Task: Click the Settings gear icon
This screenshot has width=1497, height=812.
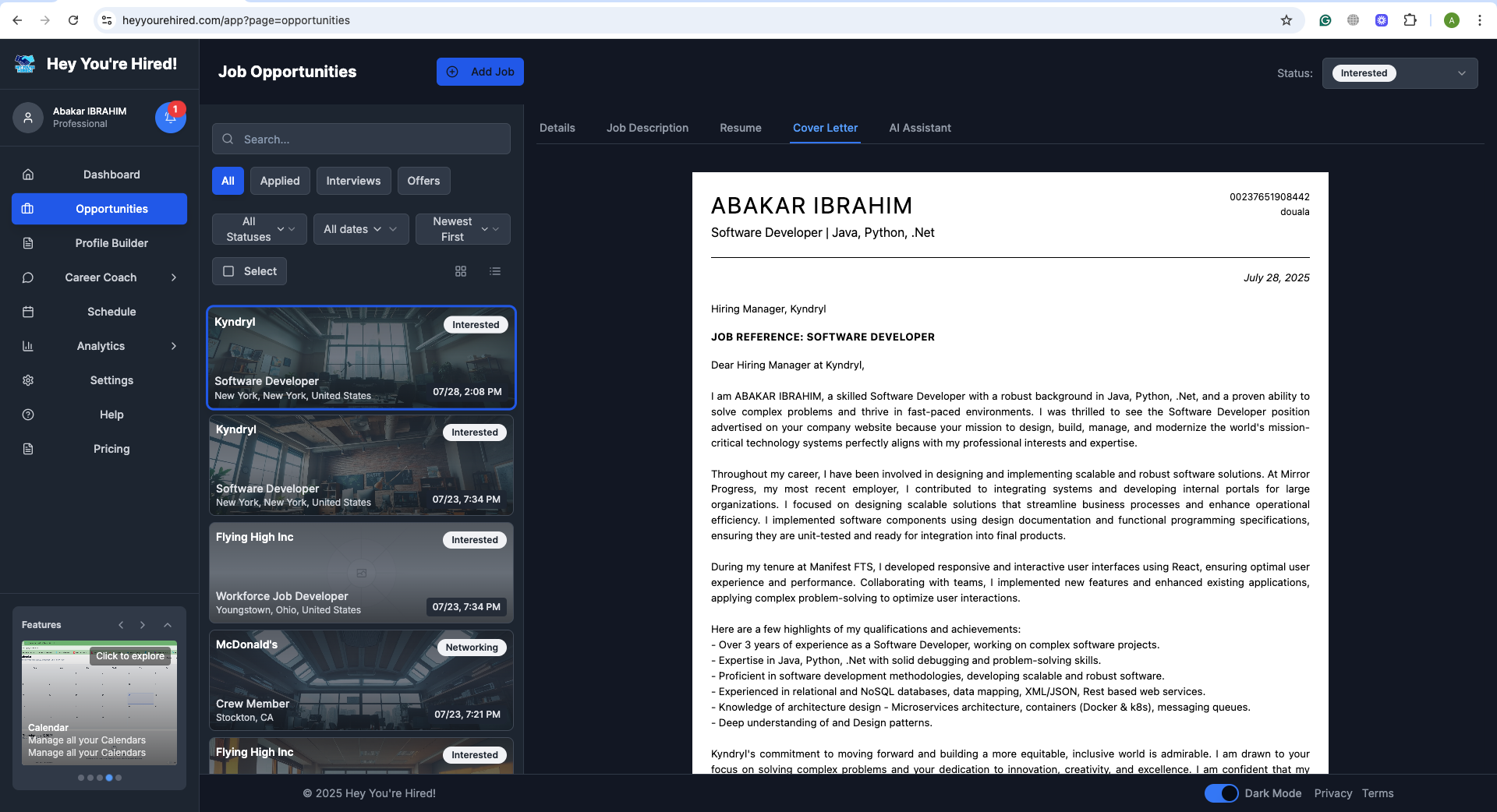Action: point(28,380)
